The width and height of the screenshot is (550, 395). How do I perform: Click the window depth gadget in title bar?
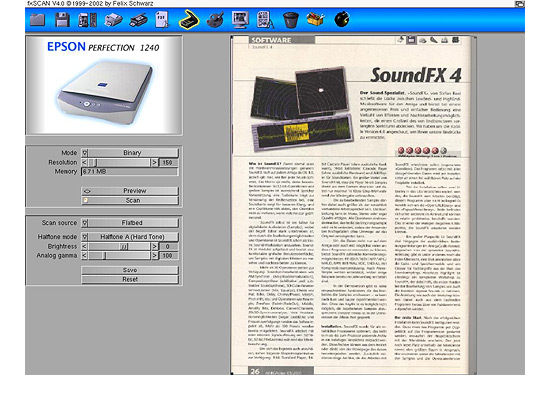point(519,4)
